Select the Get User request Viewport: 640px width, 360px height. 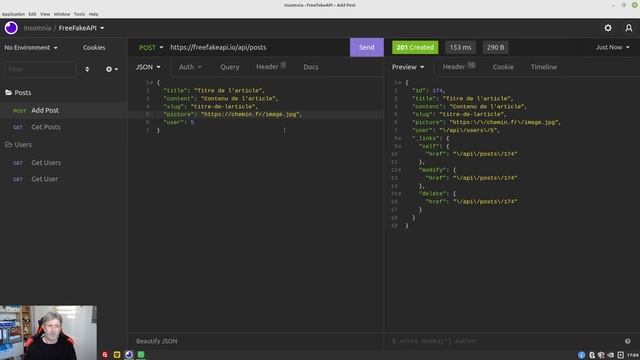(64, 179)
